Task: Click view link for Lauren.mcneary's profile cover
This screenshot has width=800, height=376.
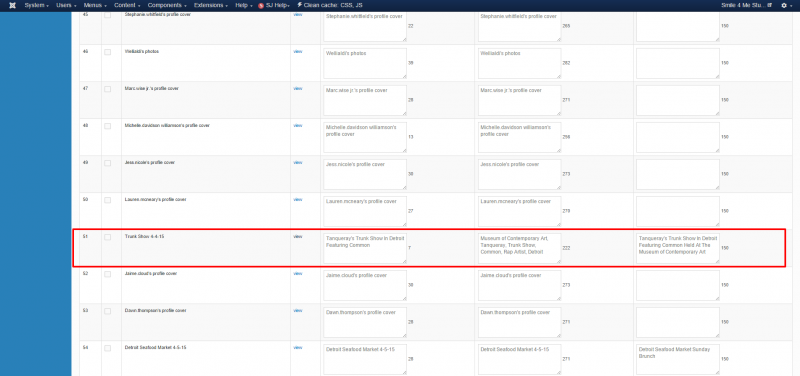Action: point(297,199)
